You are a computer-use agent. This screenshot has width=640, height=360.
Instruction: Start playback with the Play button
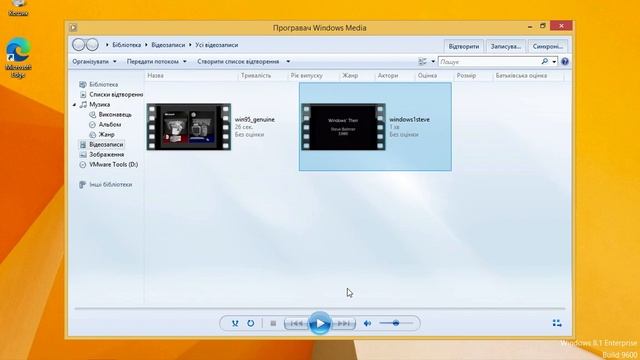(320, 323)
